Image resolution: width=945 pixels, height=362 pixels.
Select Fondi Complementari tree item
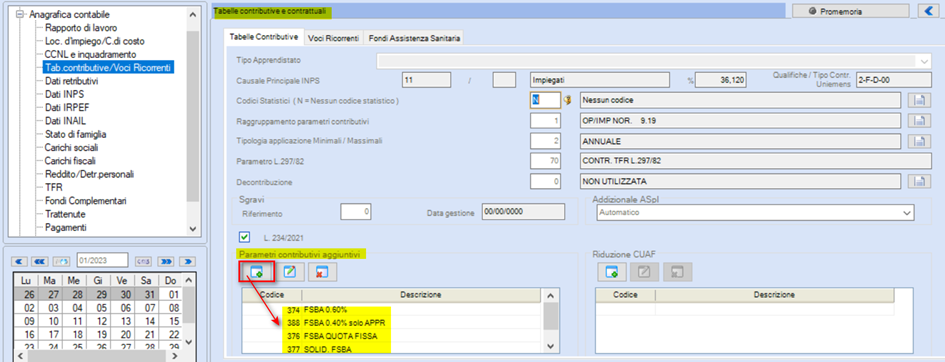pos(86,201)
